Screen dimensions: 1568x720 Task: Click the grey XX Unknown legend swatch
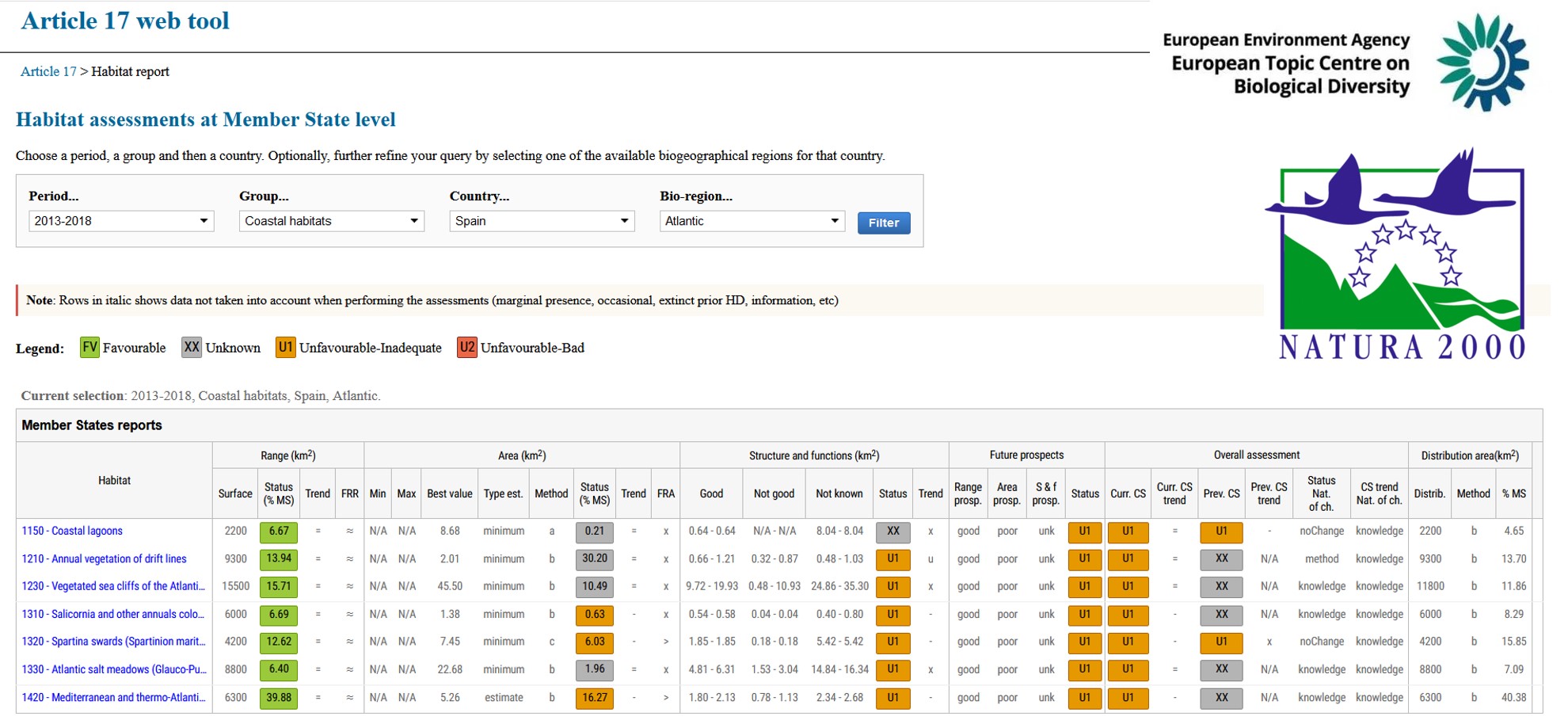point(192,348)
